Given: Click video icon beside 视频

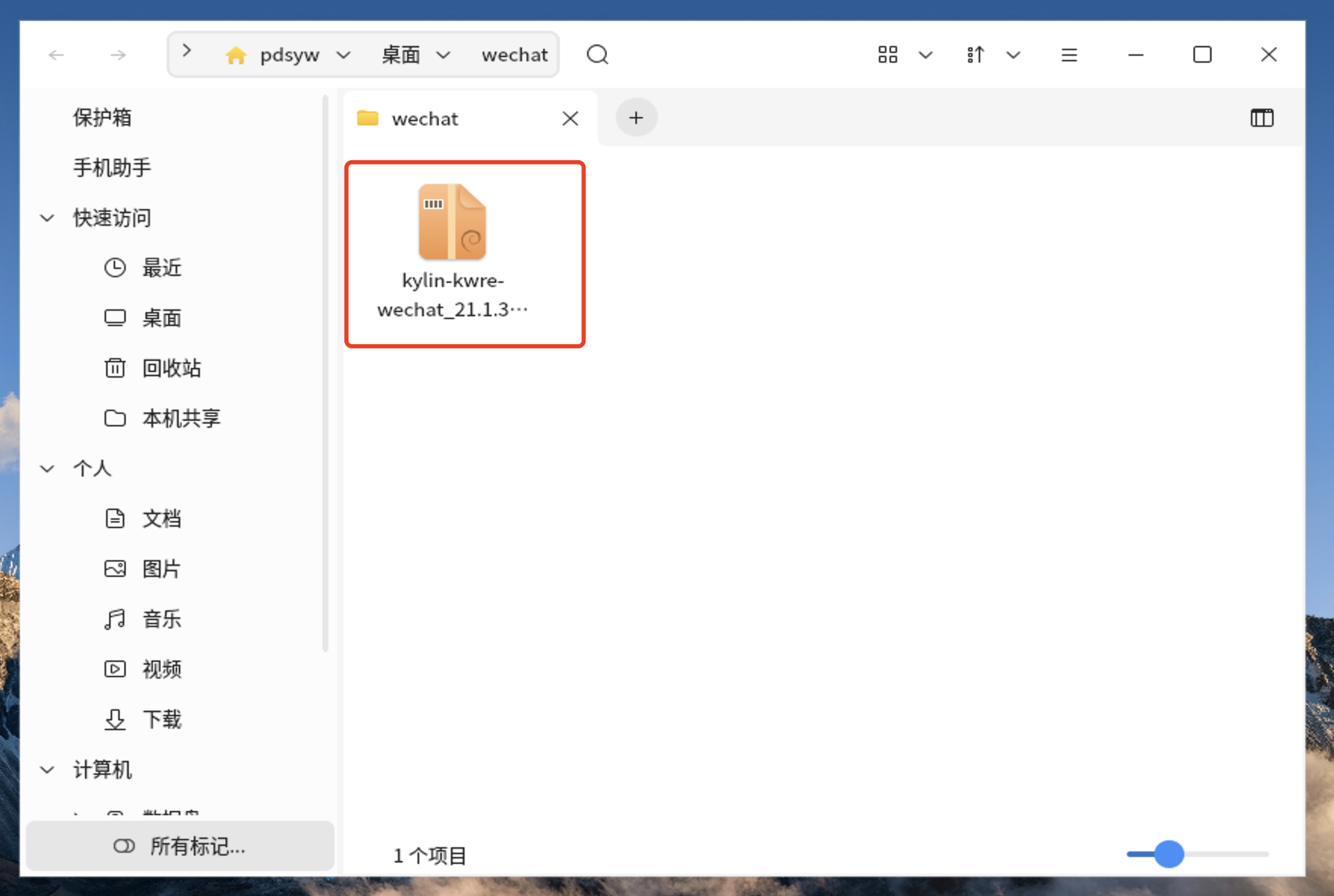Looking at the screenshot, I should pos(115,669).
